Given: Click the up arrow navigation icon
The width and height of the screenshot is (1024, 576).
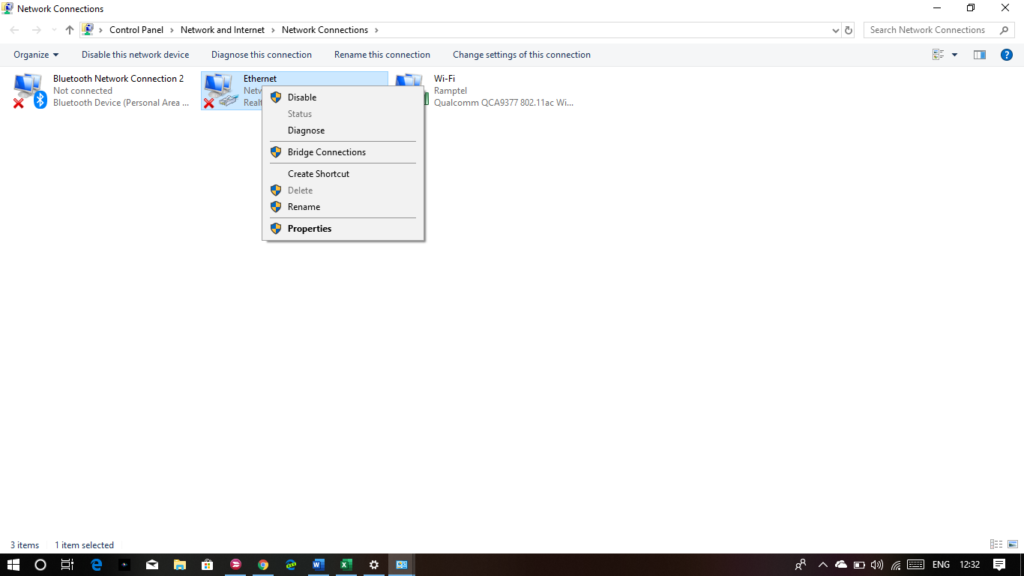Looking at the screenshot, I should [69, 30].
